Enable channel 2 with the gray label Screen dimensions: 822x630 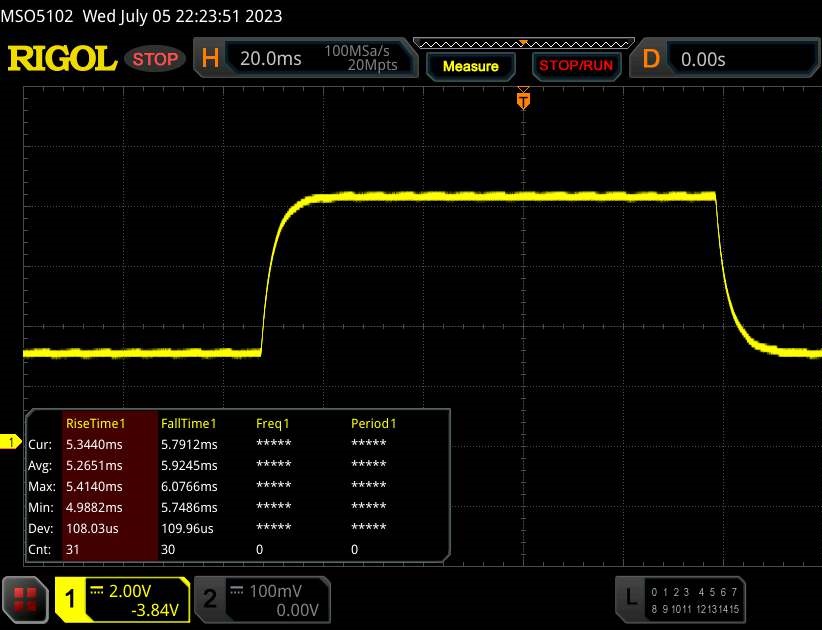[x=209, y=598]
